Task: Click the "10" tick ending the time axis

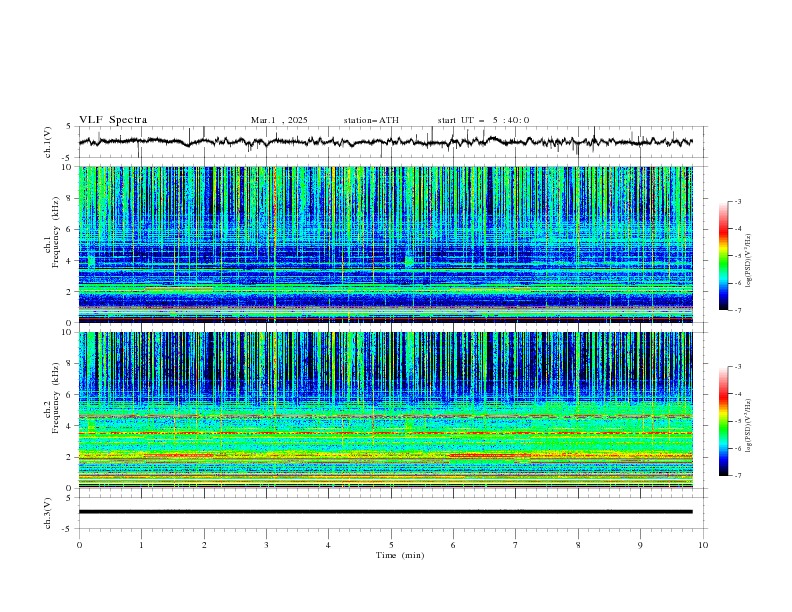Action: click(703, 545)
